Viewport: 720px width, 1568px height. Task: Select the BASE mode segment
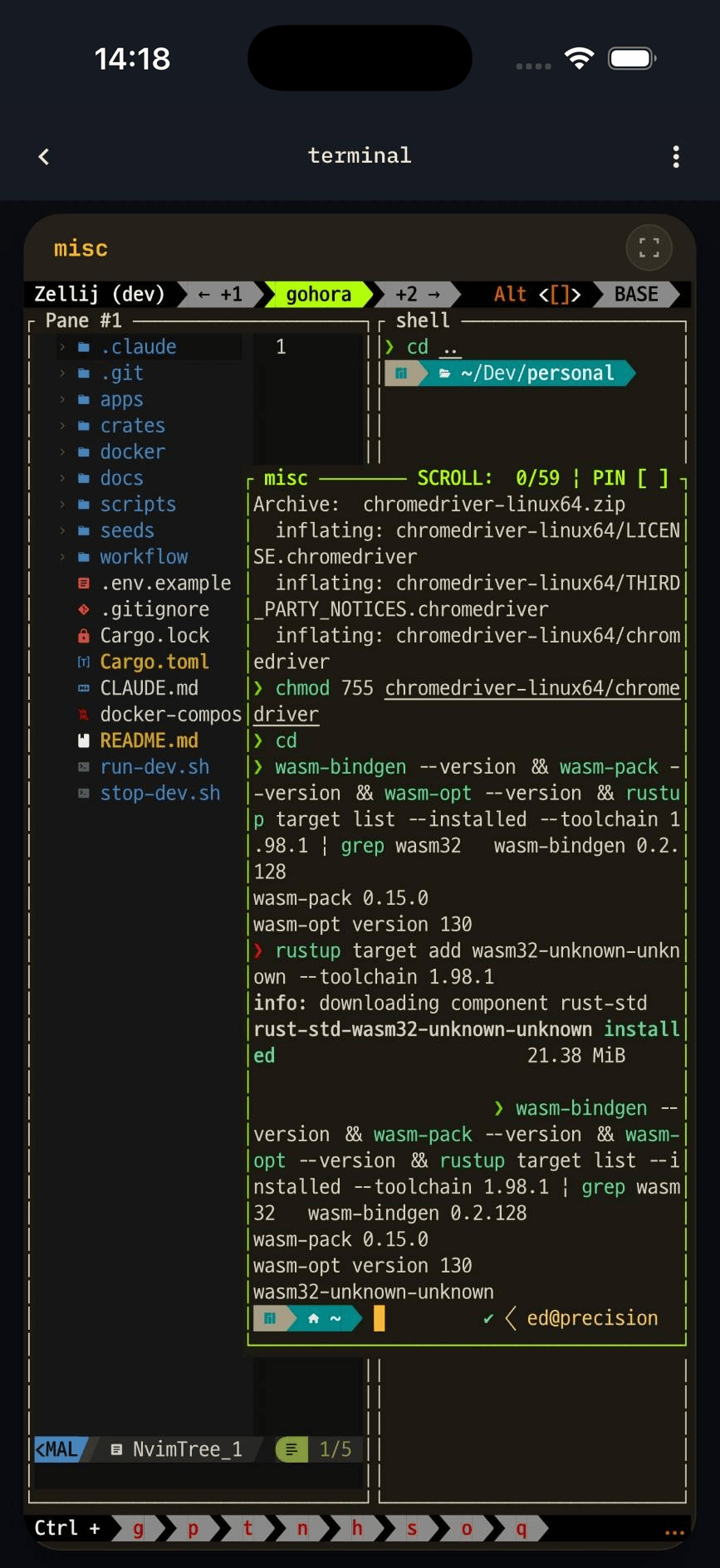pyautogui.click(x=637, y=295)
